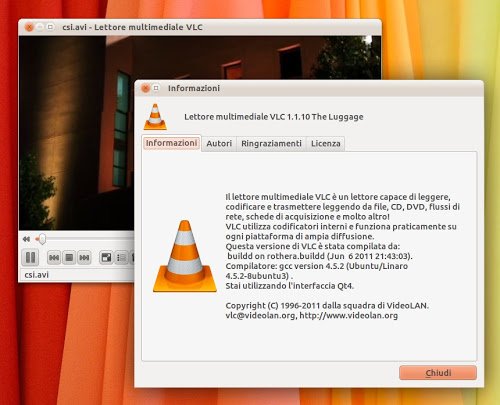Viewport: 500px width, 405px height.
Task: Click the Chiudi button
Action: (x=438, y=373)
